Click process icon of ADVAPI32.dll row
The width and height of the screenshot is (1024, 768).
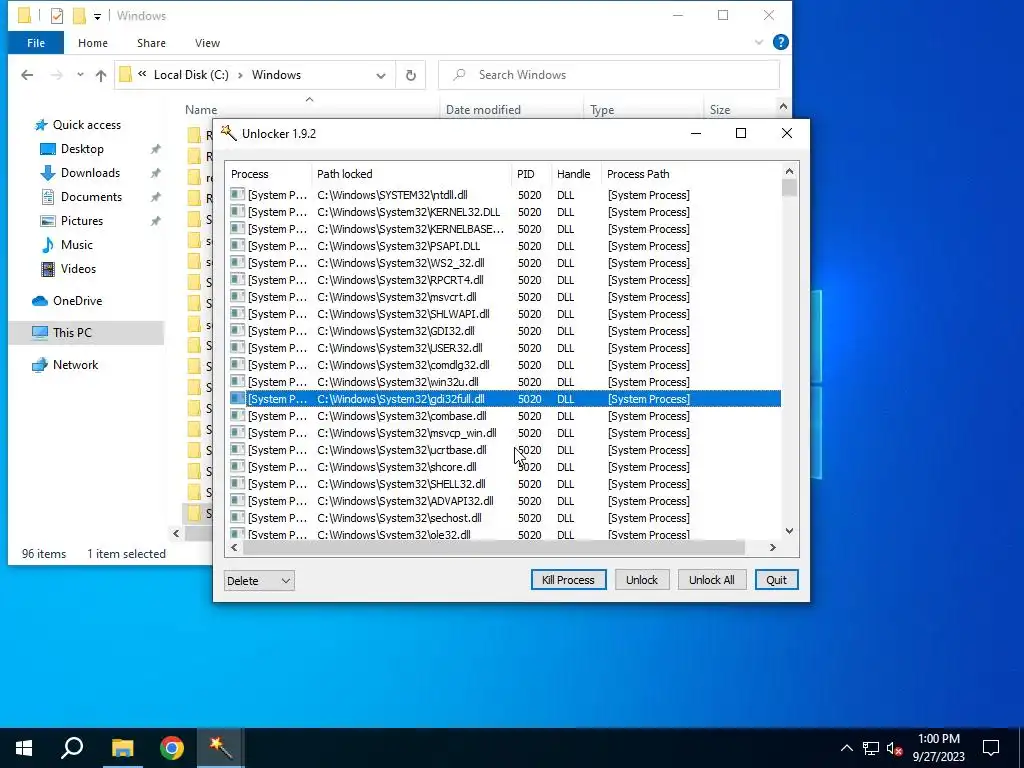pyautogui.click(x=238, y=500)
